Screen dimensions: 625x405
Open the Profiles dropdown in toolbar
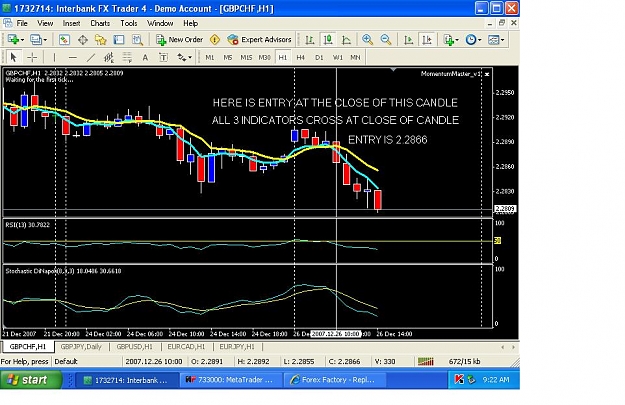(x=39, y=39)
